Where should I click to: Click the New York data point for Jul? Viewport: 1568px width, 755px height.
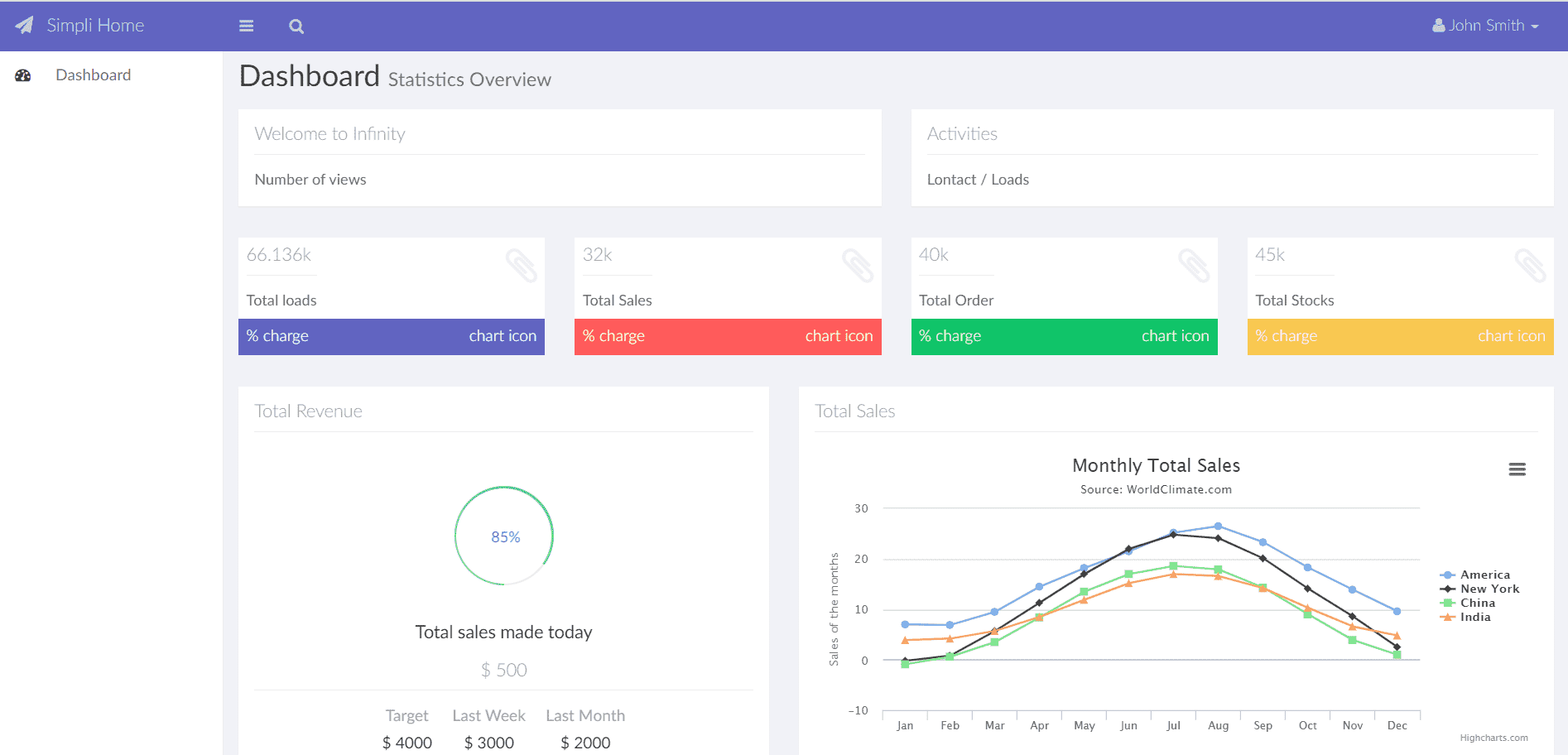point(1173,535)
